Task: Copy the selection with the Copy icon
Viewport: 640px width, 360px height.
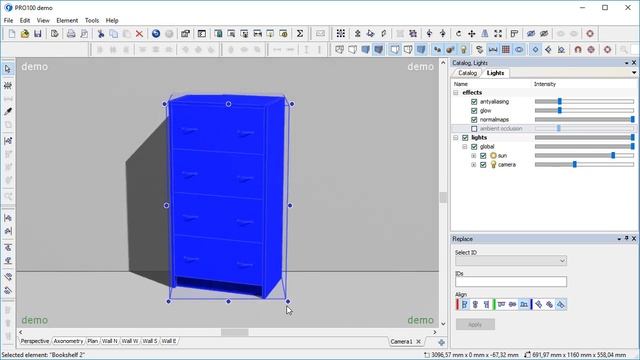Action: point(113,34)
